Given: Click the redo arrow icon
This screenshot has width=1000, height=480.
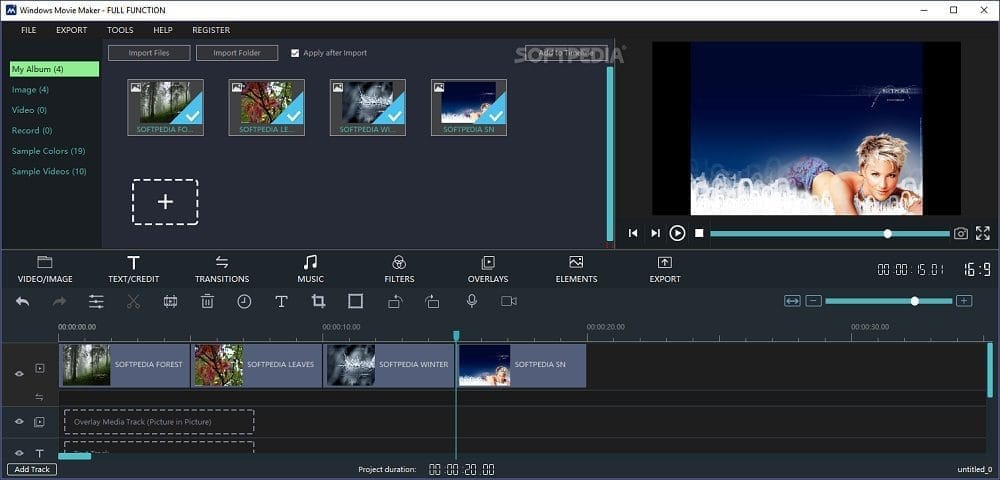Looking at the screenshot, I should (x=59, y=302).
